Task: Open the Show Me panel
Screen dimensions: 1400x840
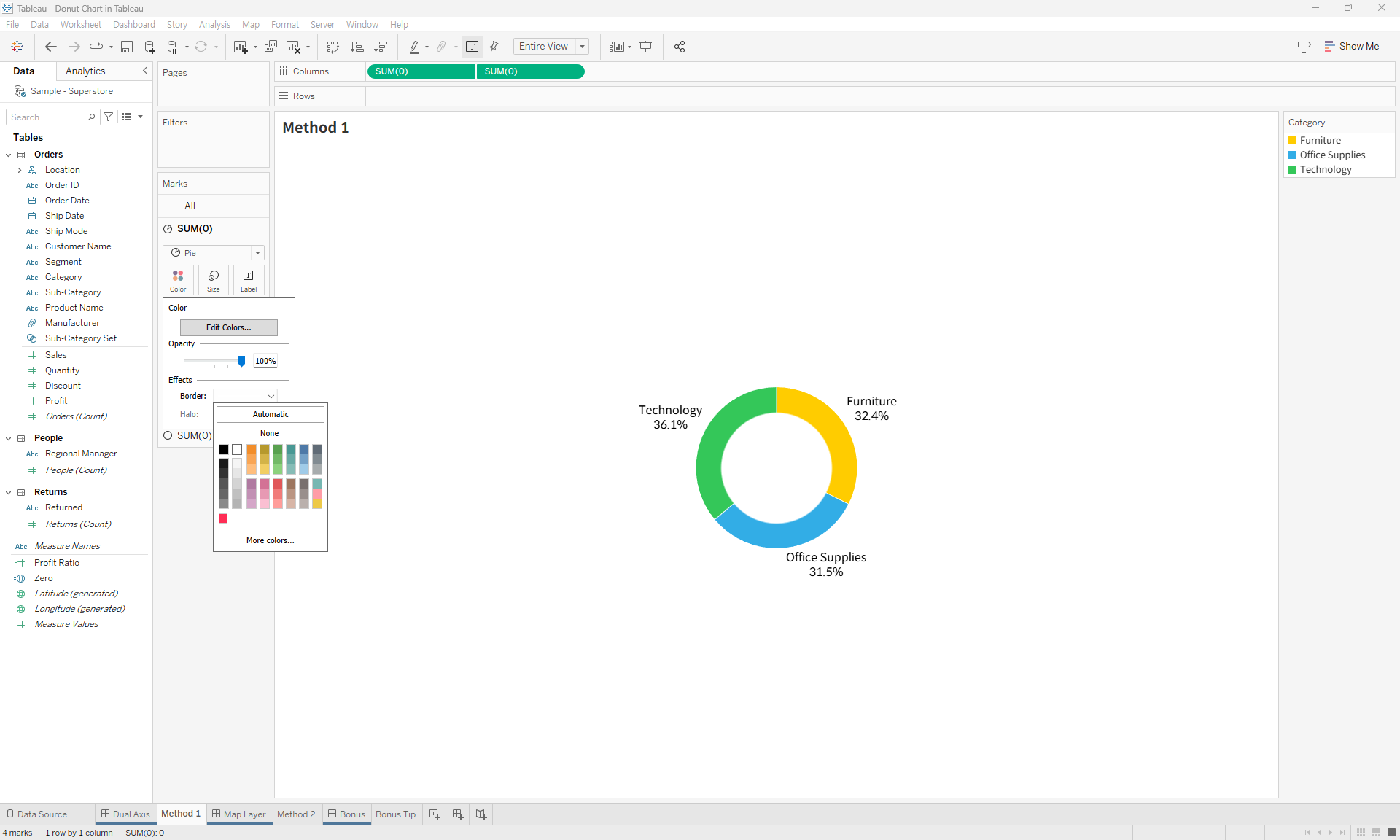Action: click(x=1353, y=46)
